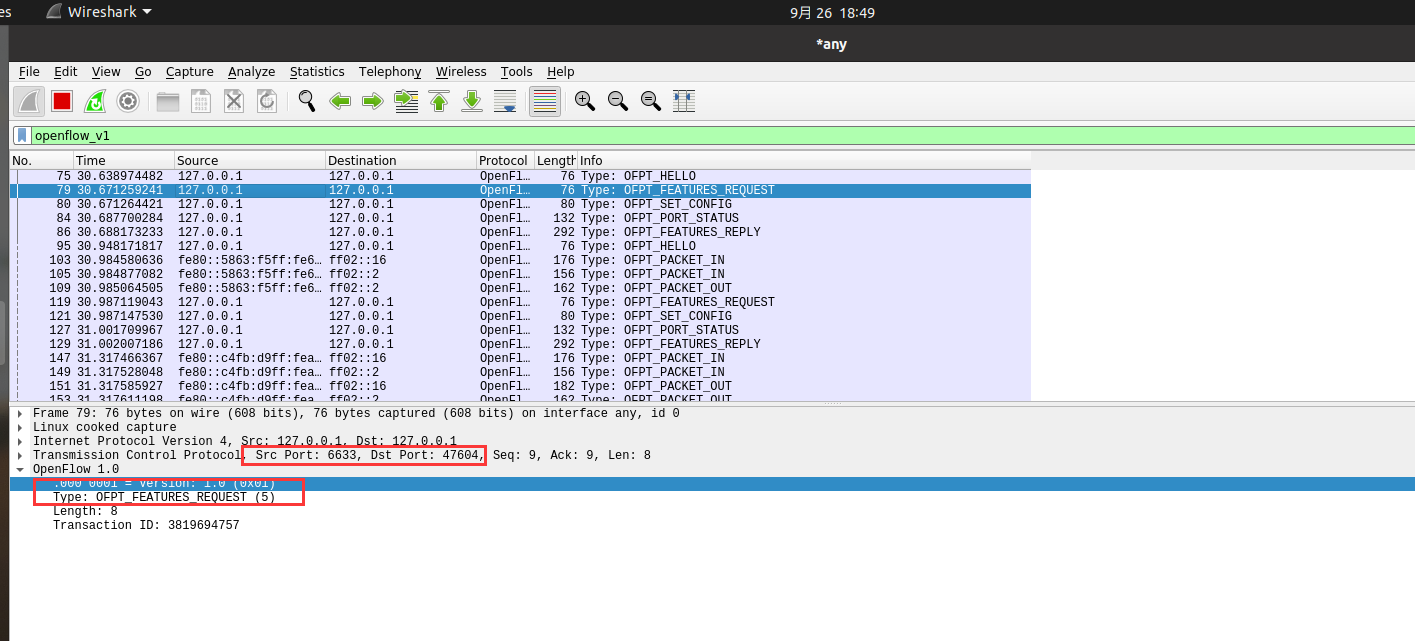The width and height of the screenshot is (1415, 641).
Task: Open the Wireshark app menu in top bar
Action: pyautogui.click(x=100, y=12)
